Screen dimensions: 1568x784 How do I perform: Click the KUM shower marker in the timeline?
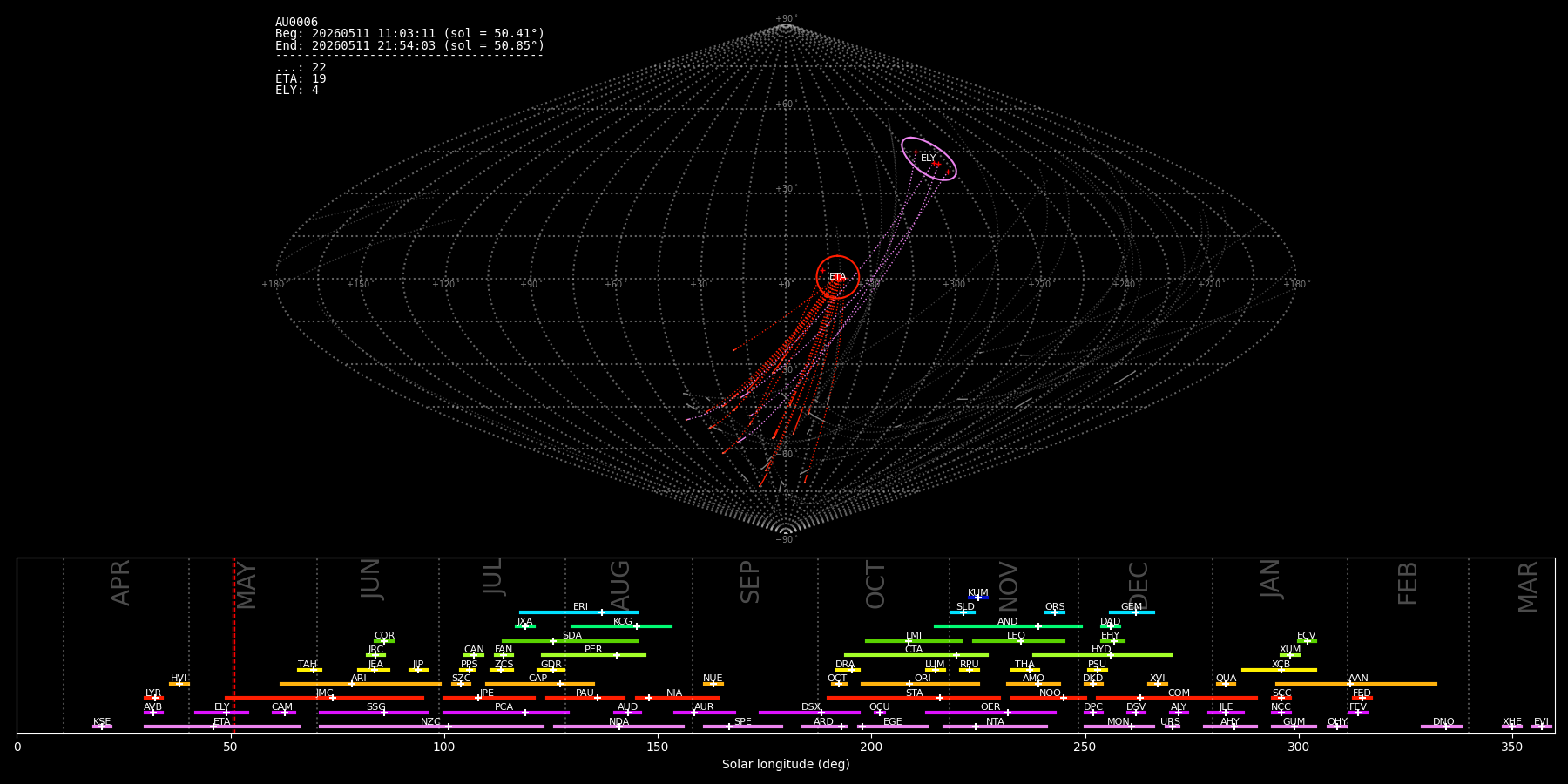pyautogui.click(x=978, y=593)
